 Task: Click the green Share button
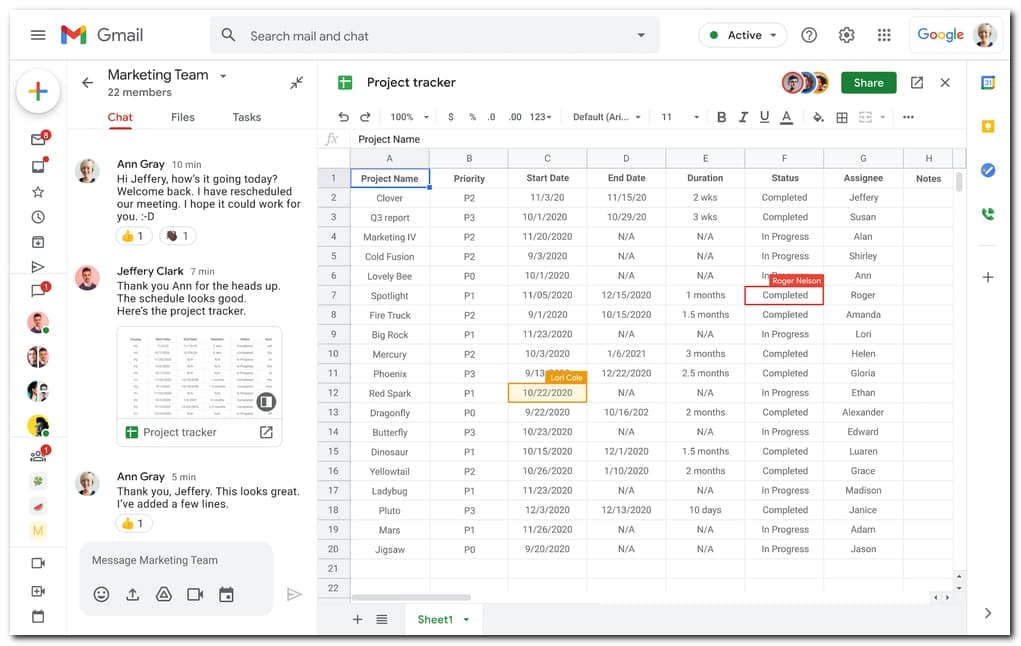868,83
